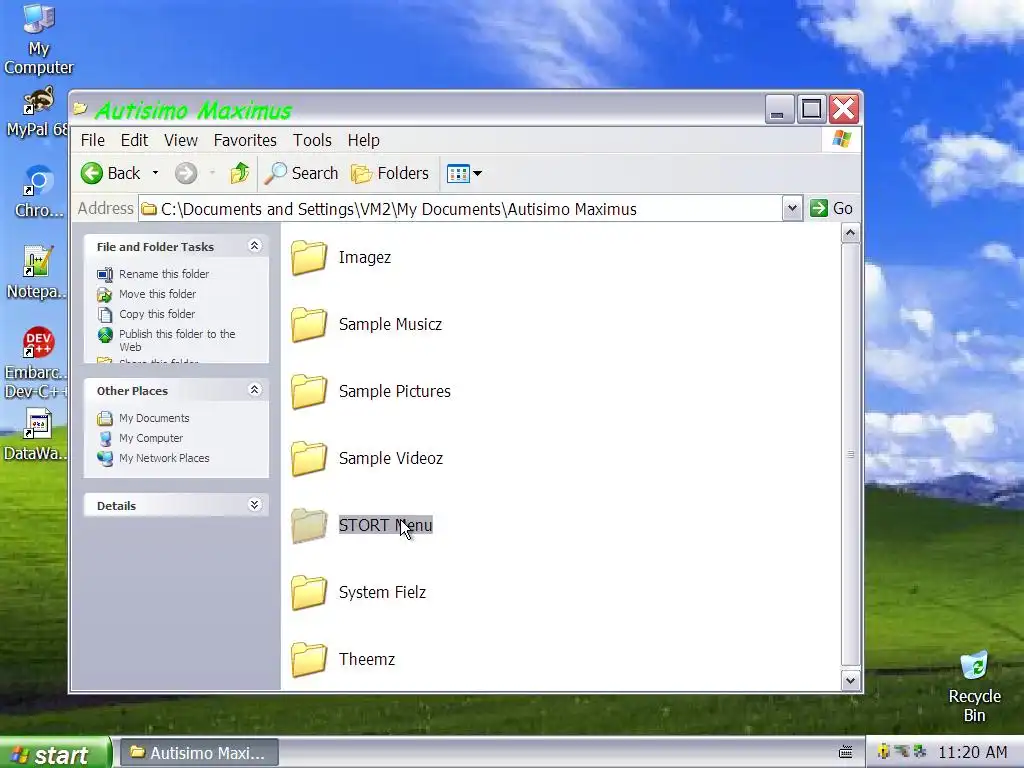Viewport: 1024px width, 768px height.
Task: Select the Sample Musicz folder name
Action: (390, 325)
